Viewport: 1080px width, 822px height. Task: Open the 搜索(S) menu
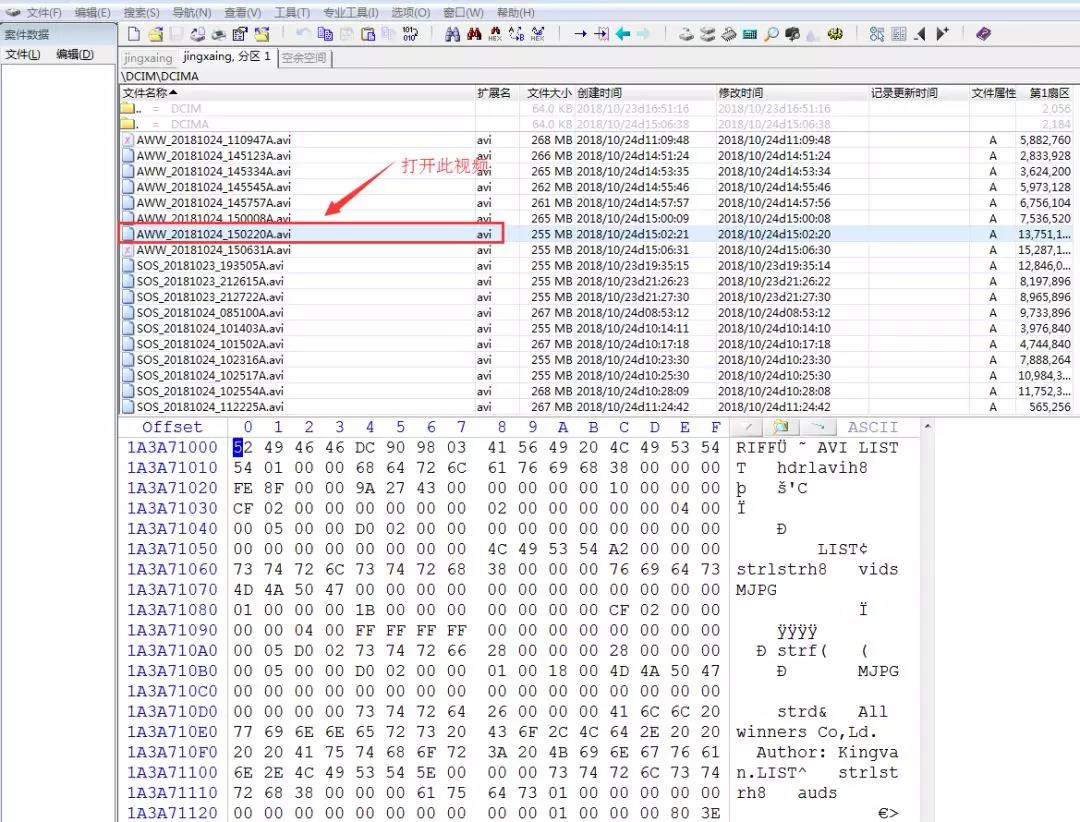141,13
